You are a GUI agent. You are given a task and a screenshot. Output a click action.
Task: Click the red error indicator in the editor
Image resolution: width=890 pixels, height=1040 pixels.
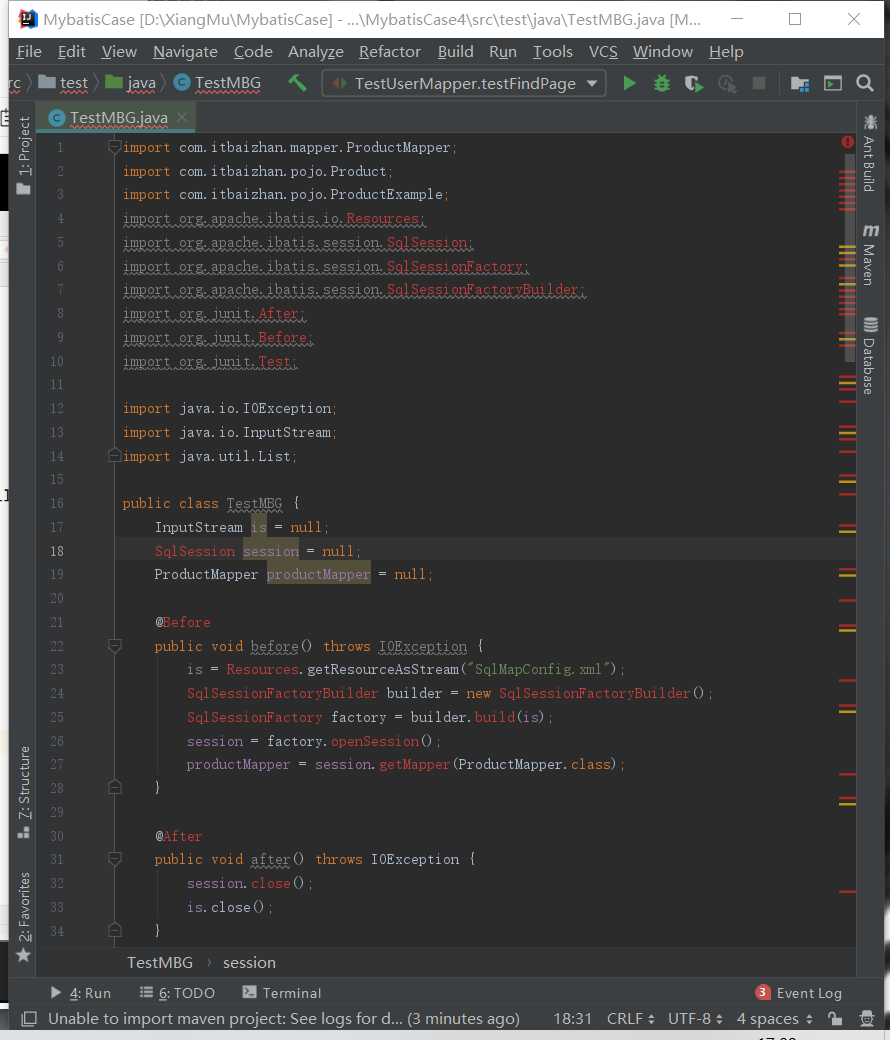tap(848, 142)
